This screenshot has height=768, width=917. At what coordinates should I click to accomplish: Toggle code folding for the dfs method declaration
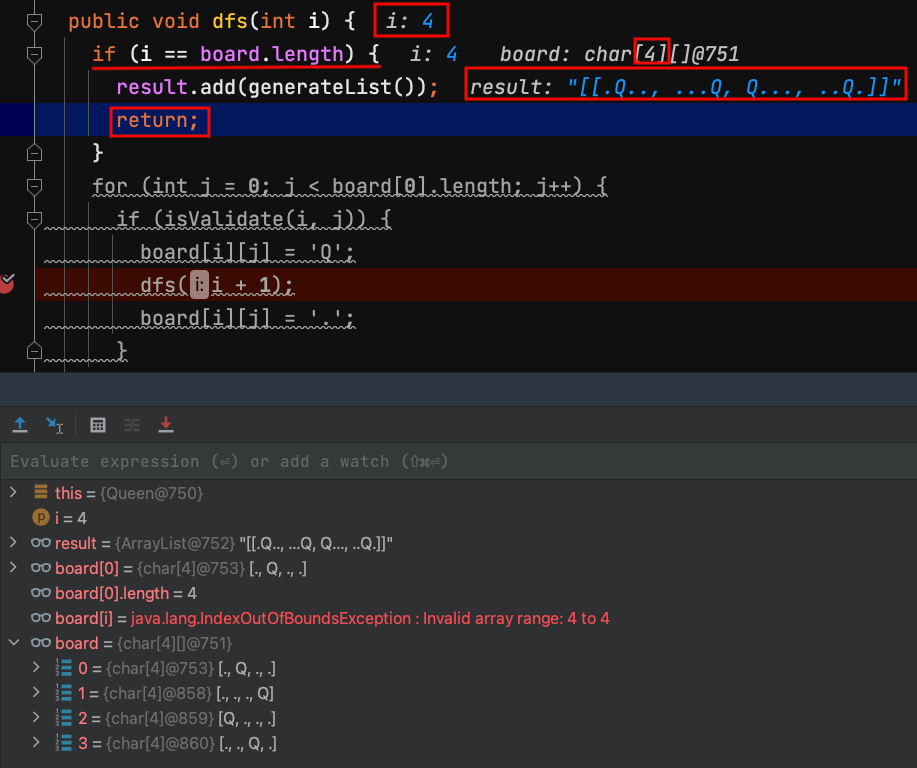pyautogui.click(x=35, y=21)
